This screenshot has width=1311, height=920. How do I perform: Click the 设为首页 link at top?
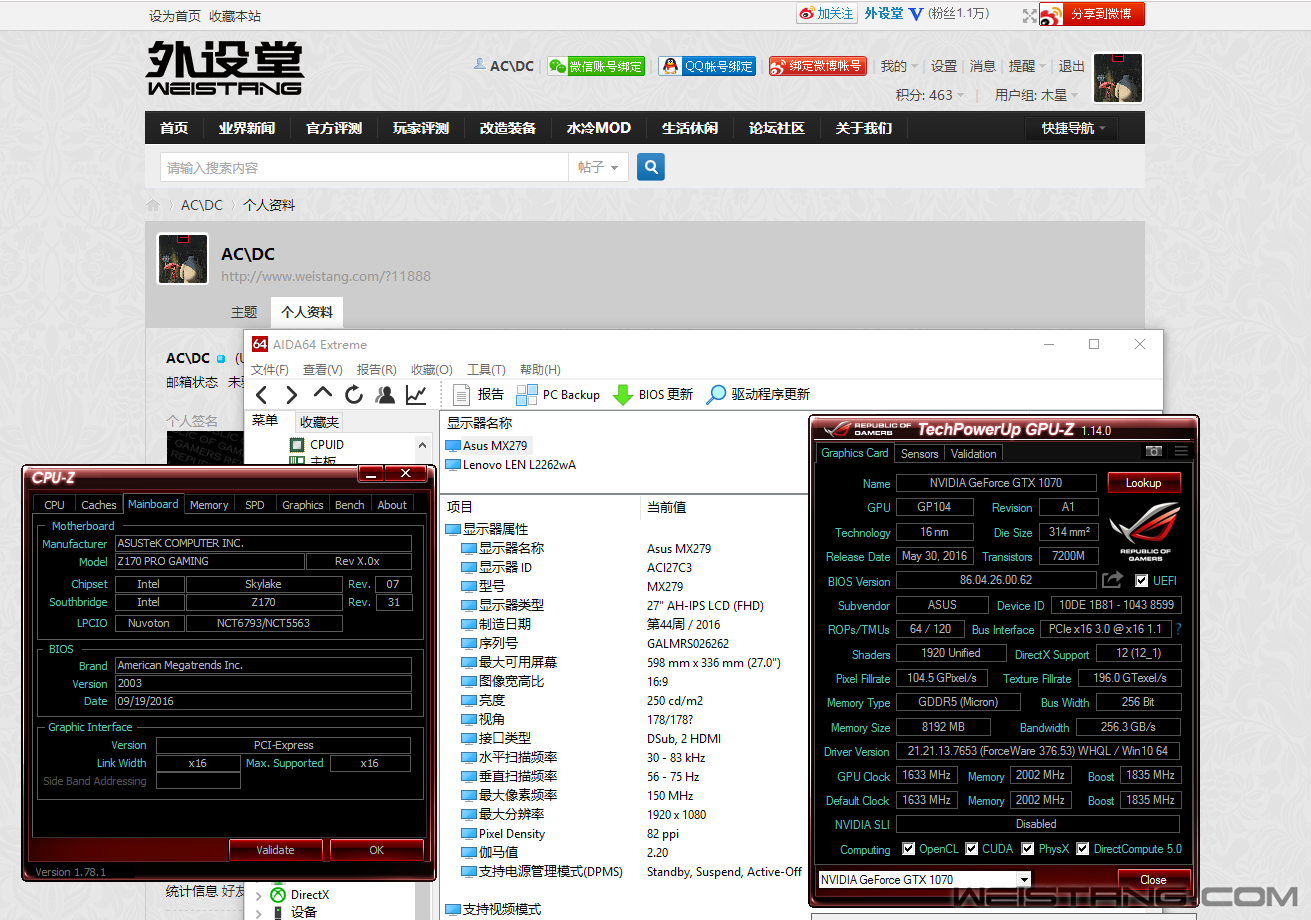(x=175, y=16)
